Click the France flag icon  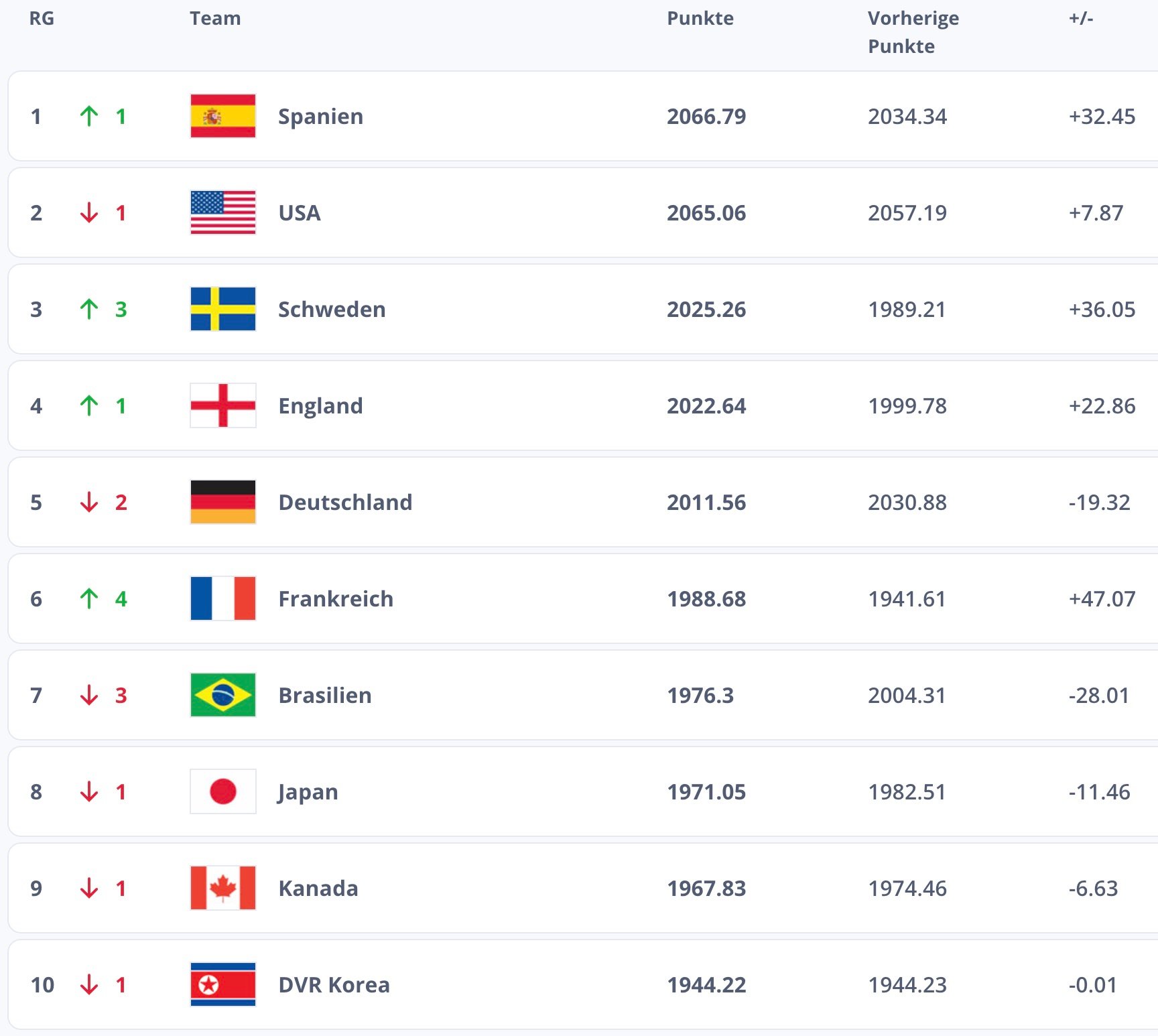(222, 598)
